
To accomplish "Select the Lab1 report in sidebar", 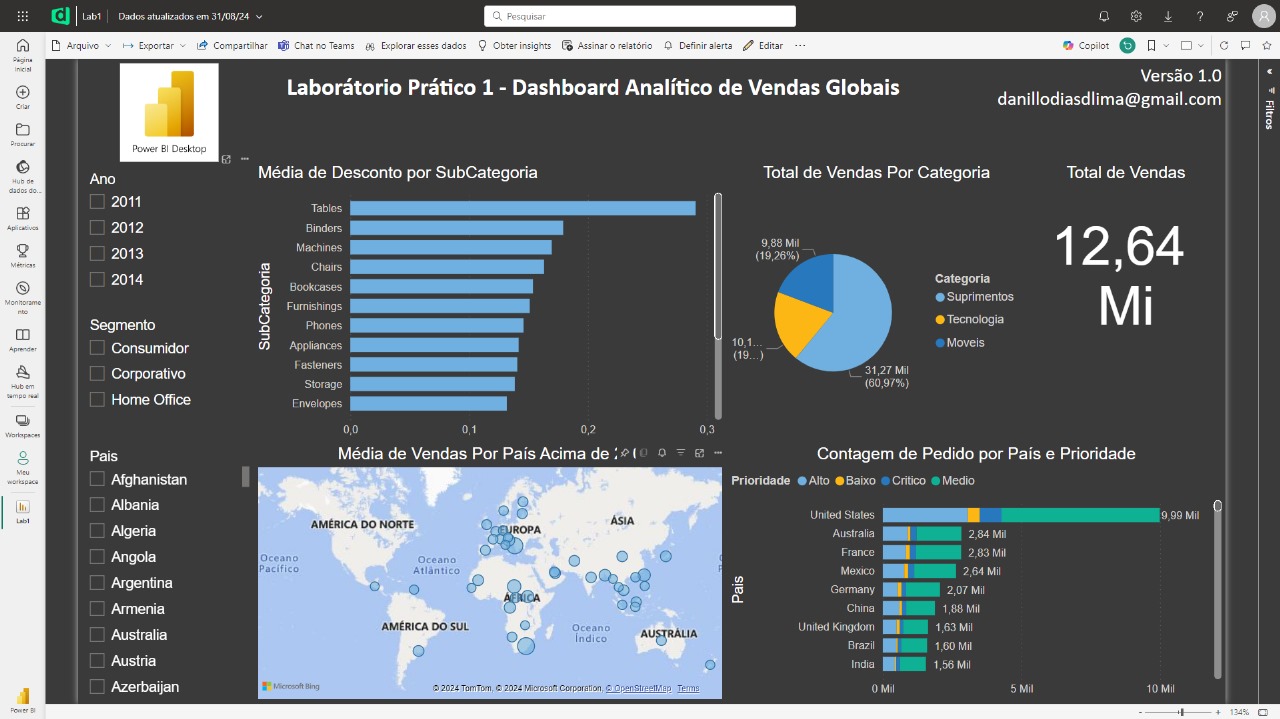I will point(23,512).
